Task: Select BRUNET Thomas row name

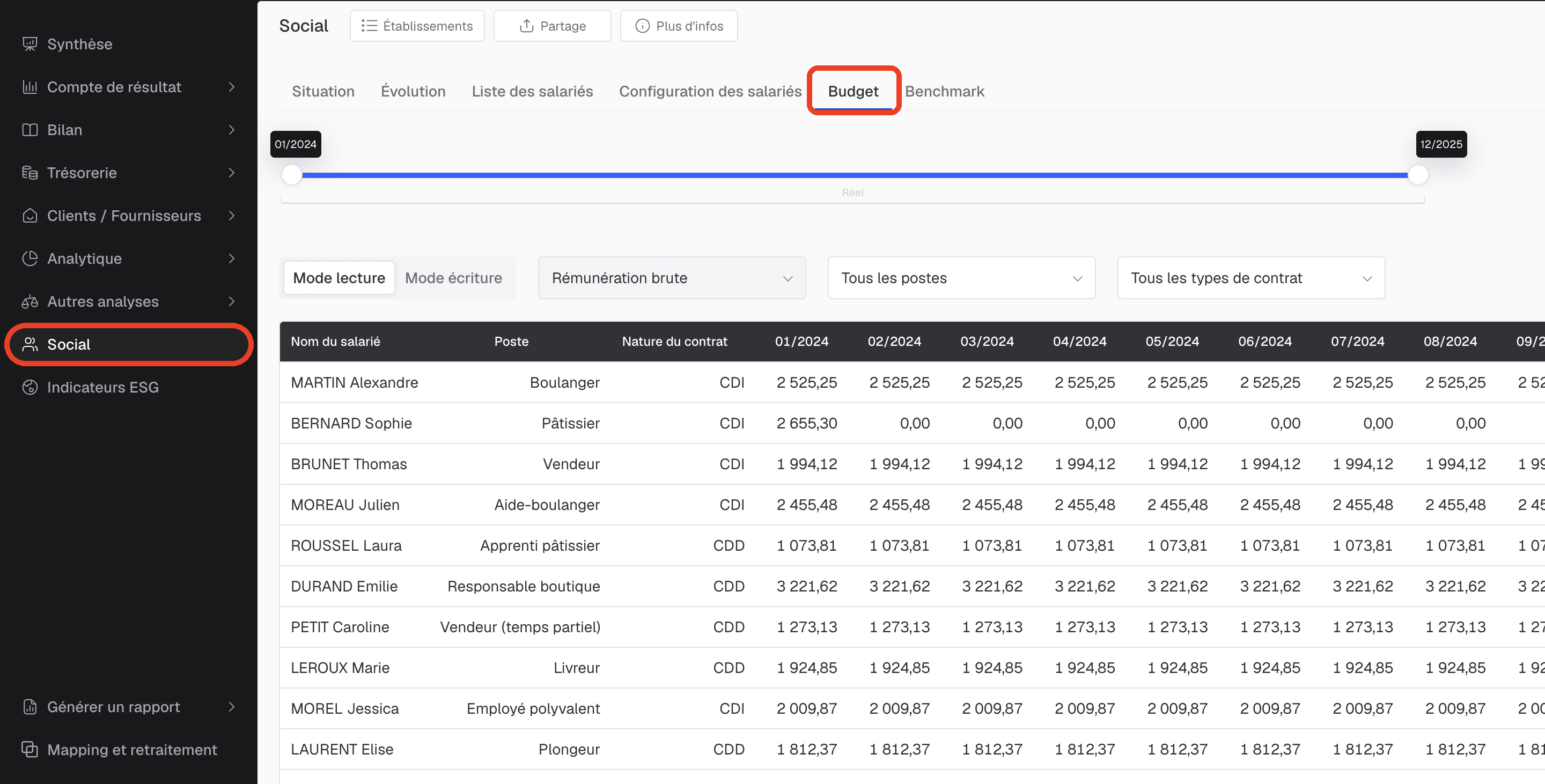Action: [349, 463]
